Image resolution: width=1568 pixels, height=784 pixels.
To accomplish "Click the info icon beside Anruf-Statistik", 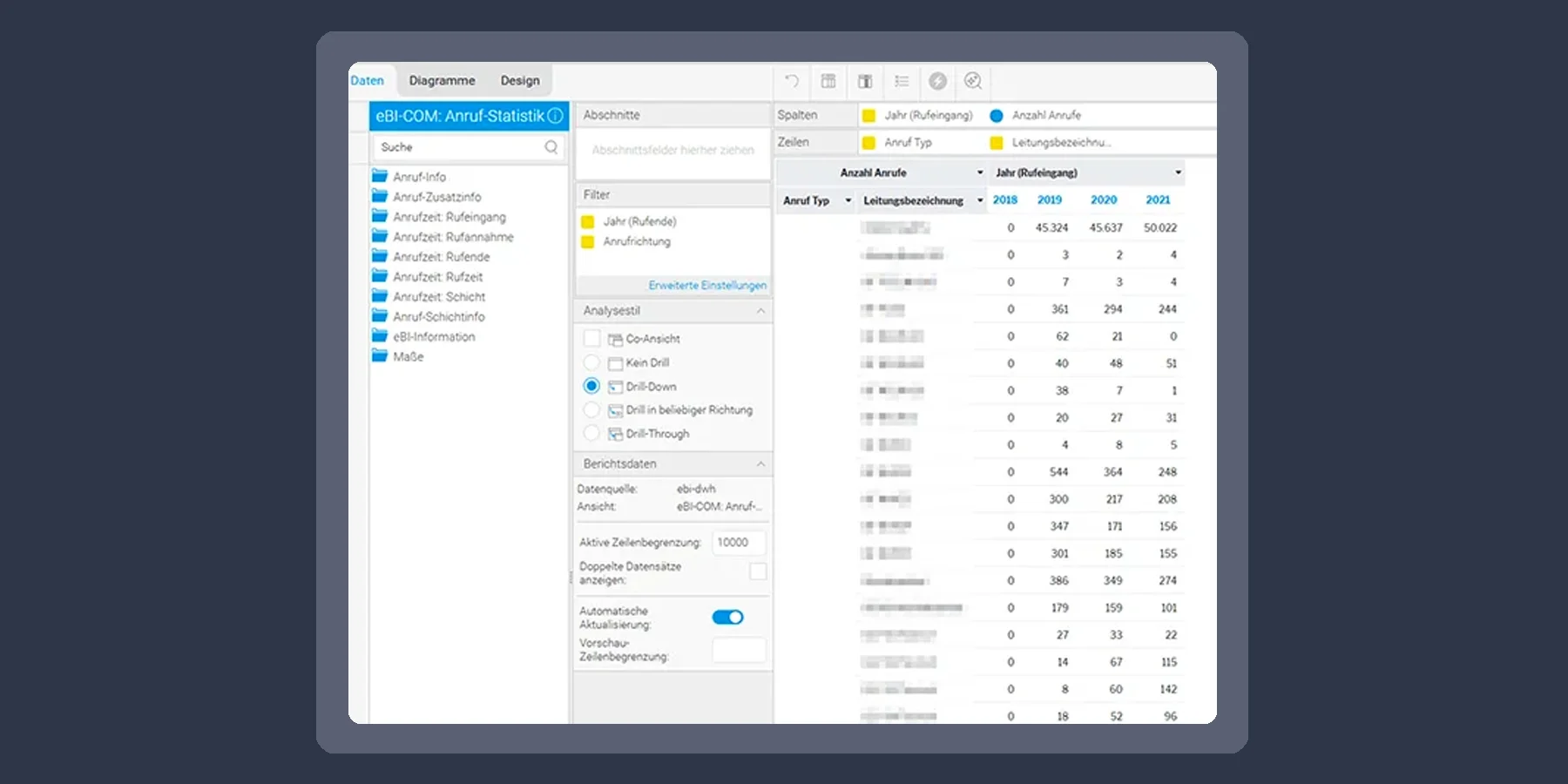I will tap(555, 116).
